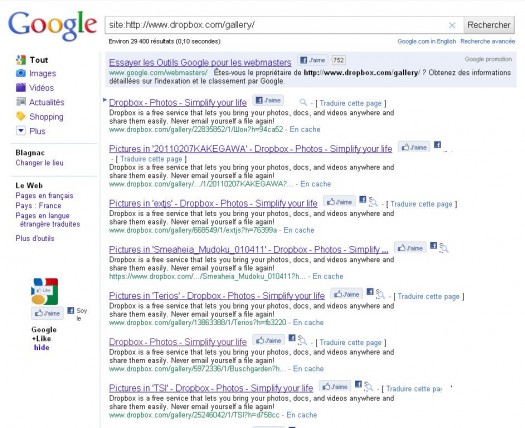525x428 pixels.
Task: Open Pictures in 'Terios' result
Action: point(217,296)
